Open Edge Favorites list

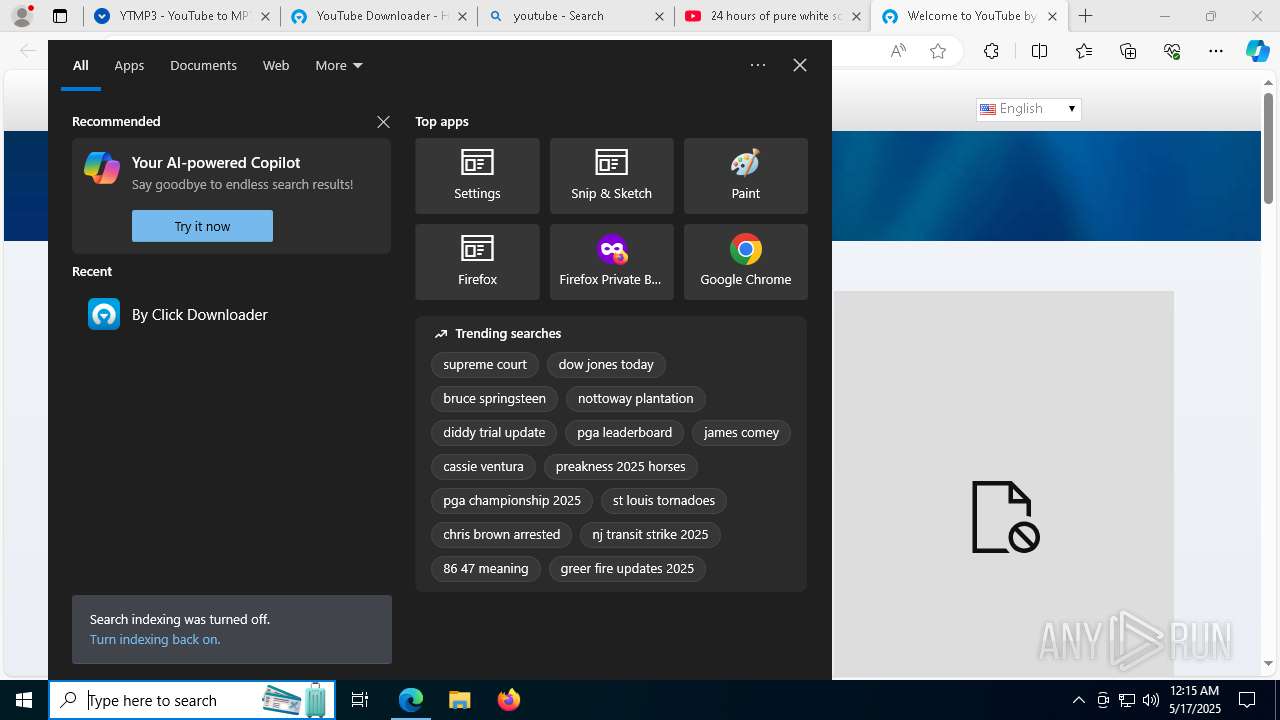tap(1084, 51)
